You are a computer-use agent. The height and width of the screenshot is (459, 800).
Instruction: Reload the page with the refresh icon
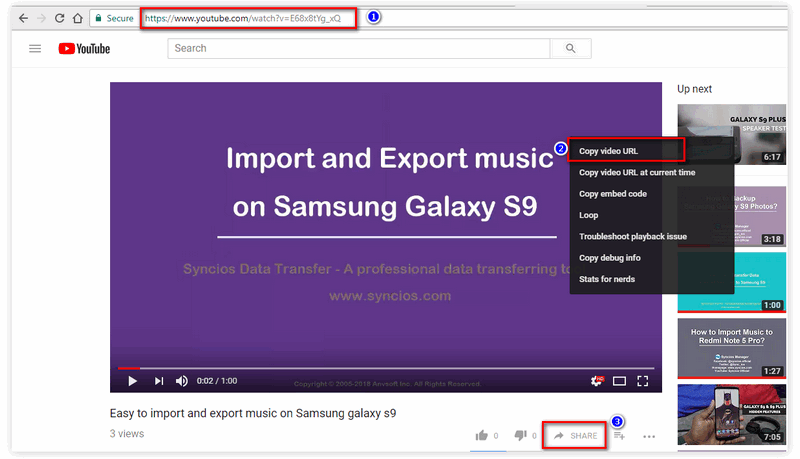(59, 18)
